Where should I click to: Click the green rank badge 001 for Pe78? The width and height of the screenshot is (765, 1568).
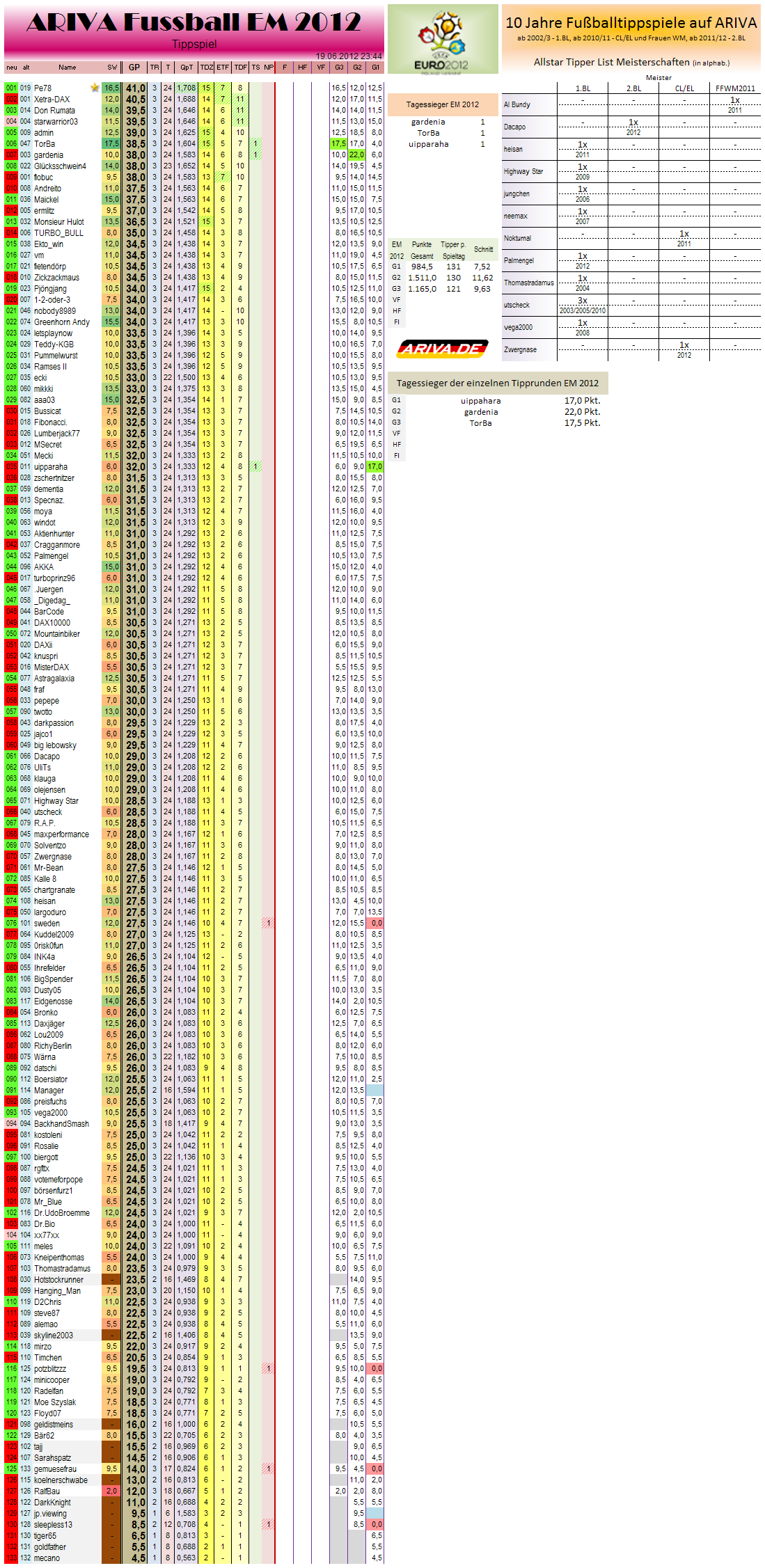pos(11,88)
